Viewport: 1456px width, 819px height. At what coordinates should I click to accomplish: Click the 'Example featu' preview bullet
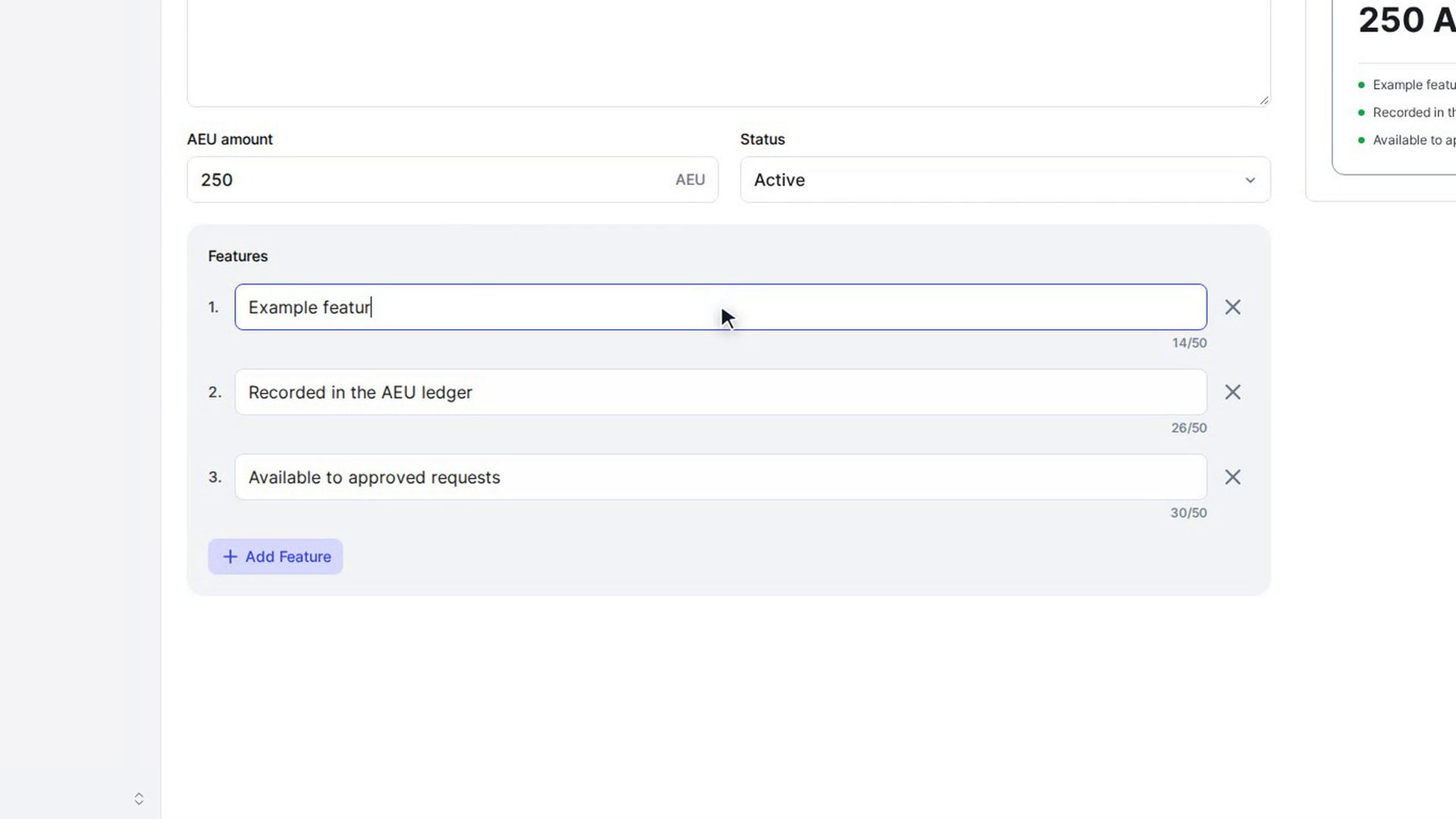click(1408, 85)
